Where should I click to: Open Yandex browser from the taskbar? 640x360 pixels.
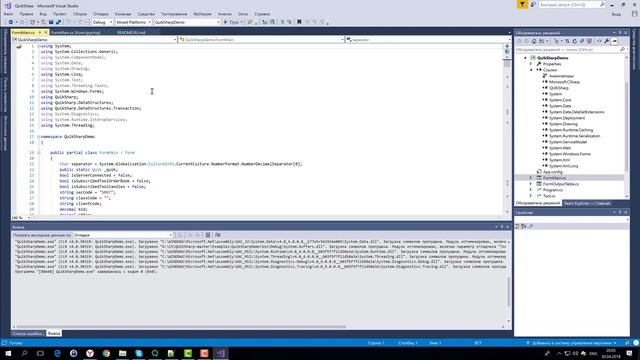[90, 353]
